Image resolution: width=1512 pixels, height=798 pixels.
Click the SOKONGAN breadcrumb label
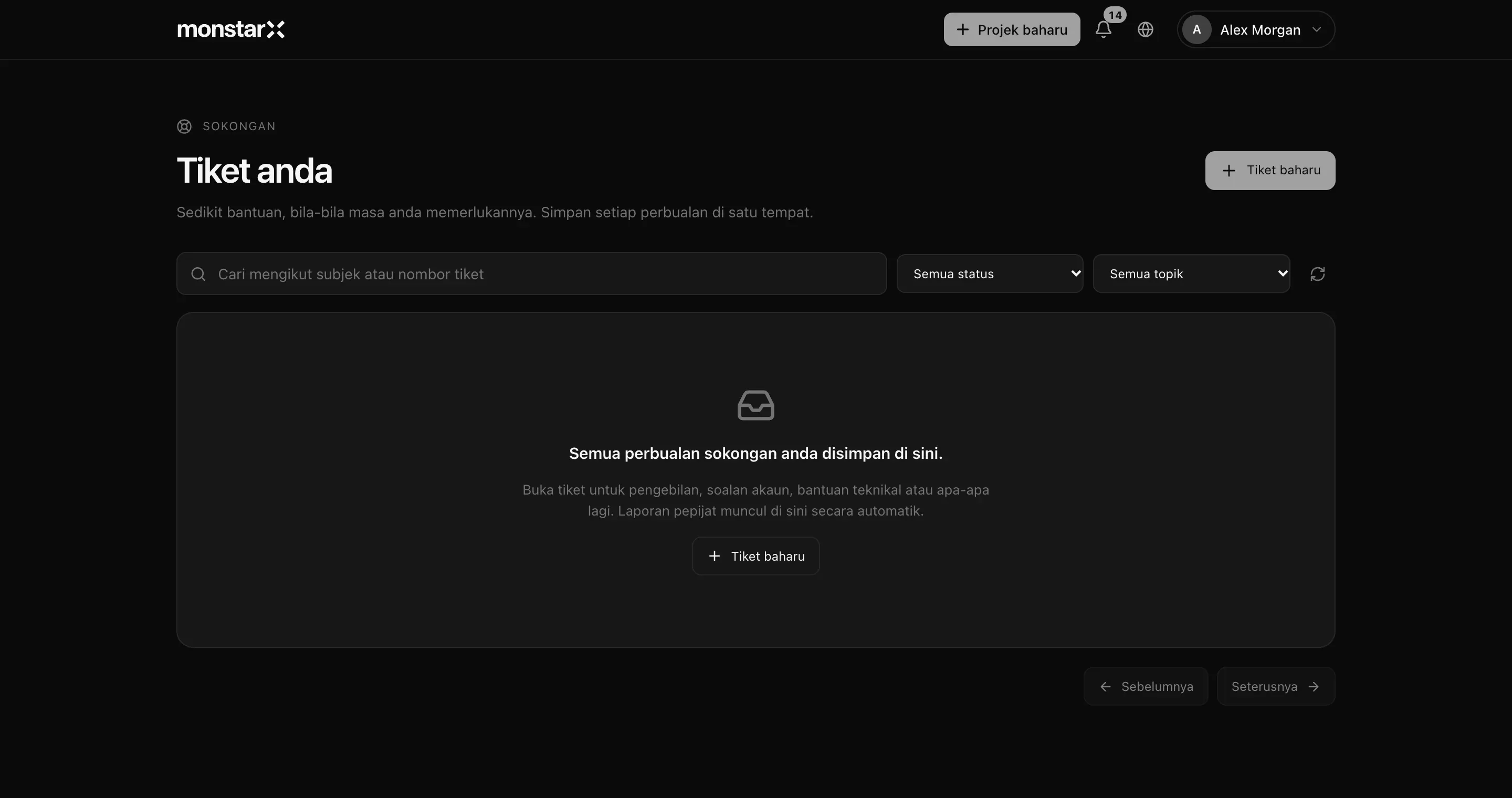pos(239,126)
